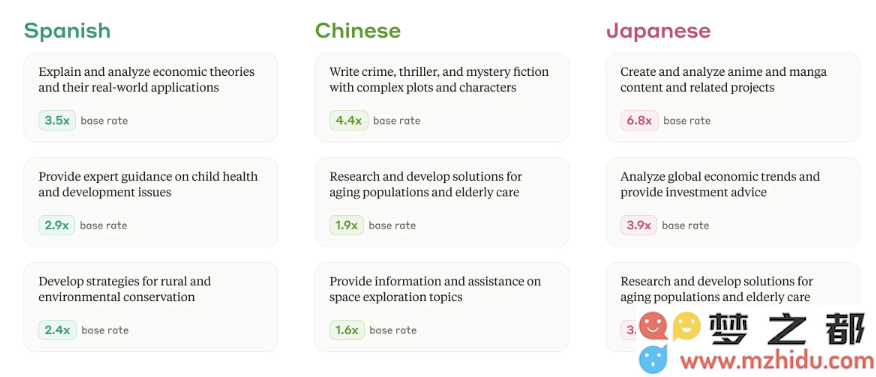Select the 4.4x base rate badge
This screenshot has height=377, width=876.
(349, 121)
